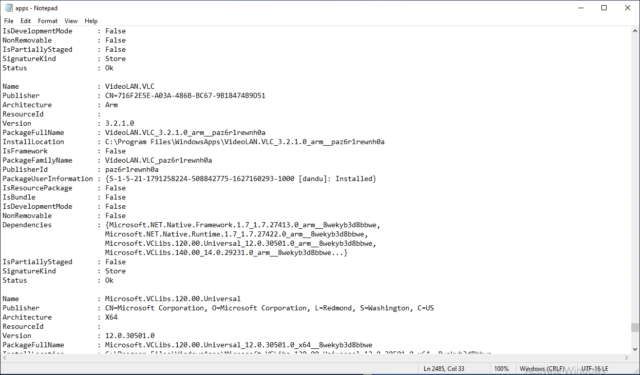Click the vertical scrollbar up arrow

pos(635,31)
